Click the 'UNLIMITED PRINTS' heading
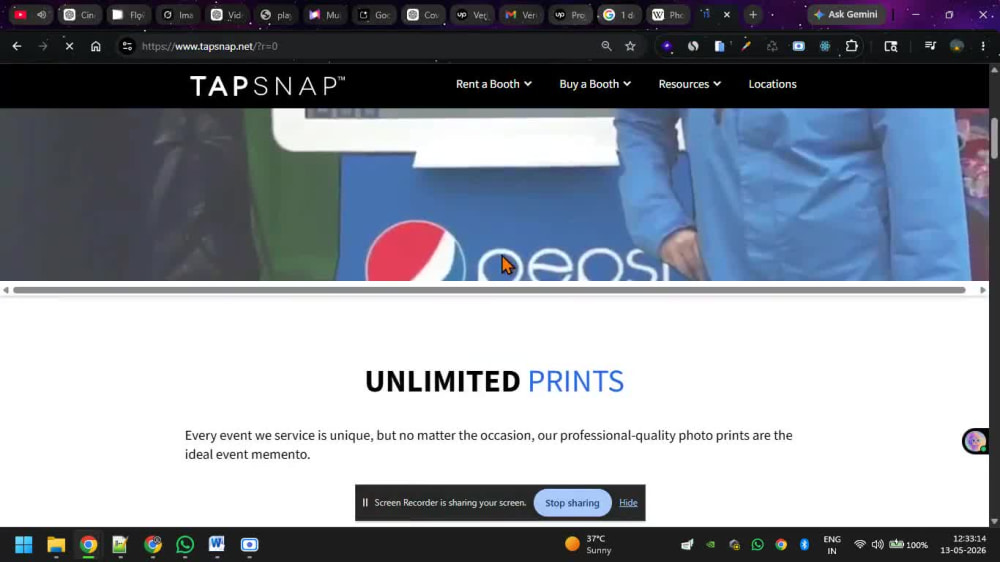 coord(494,381)
